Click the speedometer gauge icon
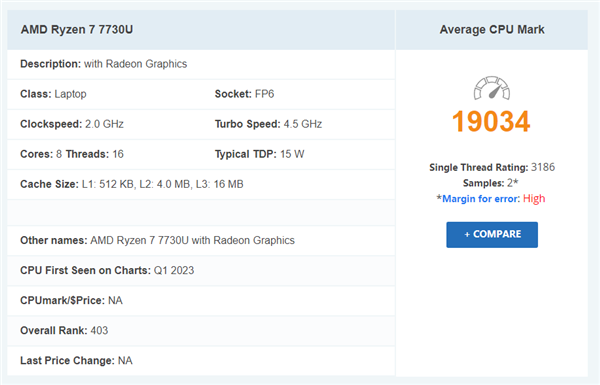The width and height of the screenshot is (600, 385). 492,88
